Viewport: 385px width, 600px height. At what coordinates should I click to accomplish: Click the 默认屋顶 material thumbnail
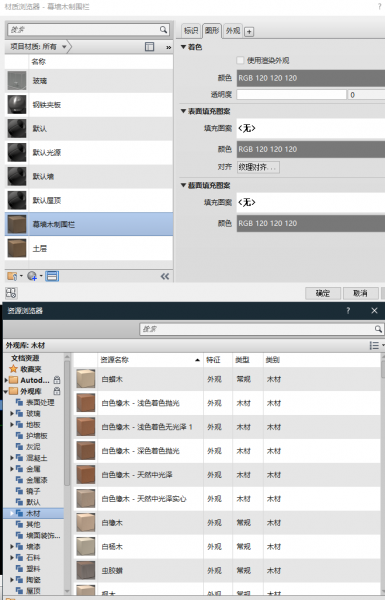[x=17, y=200]
